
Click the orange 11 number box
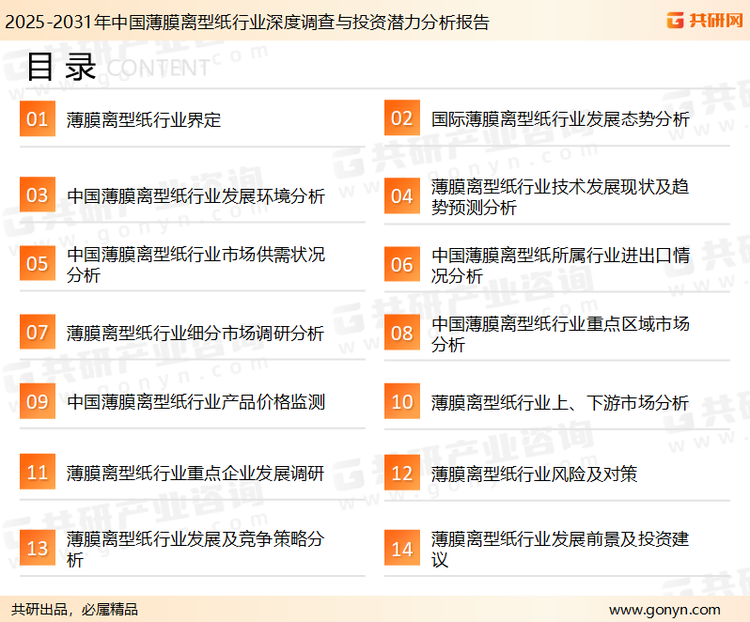pos(37,472)
